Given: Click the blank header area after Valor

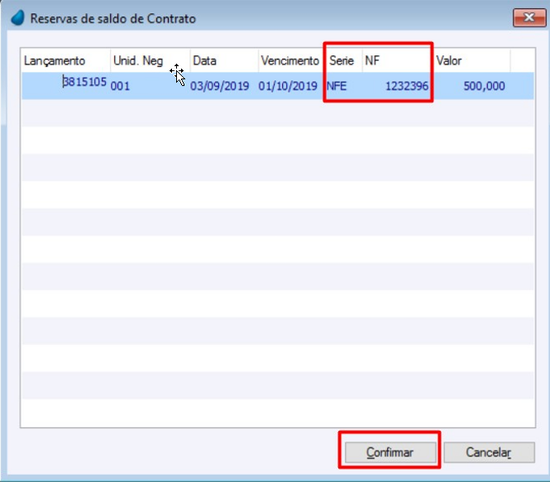Looking at the screenshot, I should pos(522,61).
